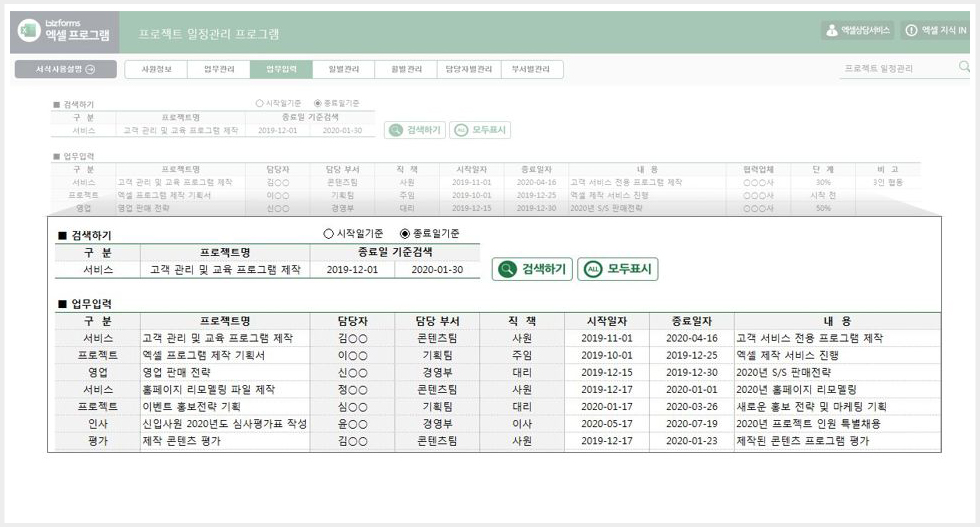Viewport: 980px width, 527px height.
Task: Click the enlarged 종료일자 column header
Action: pyautogui.click(x=692, y=321)
